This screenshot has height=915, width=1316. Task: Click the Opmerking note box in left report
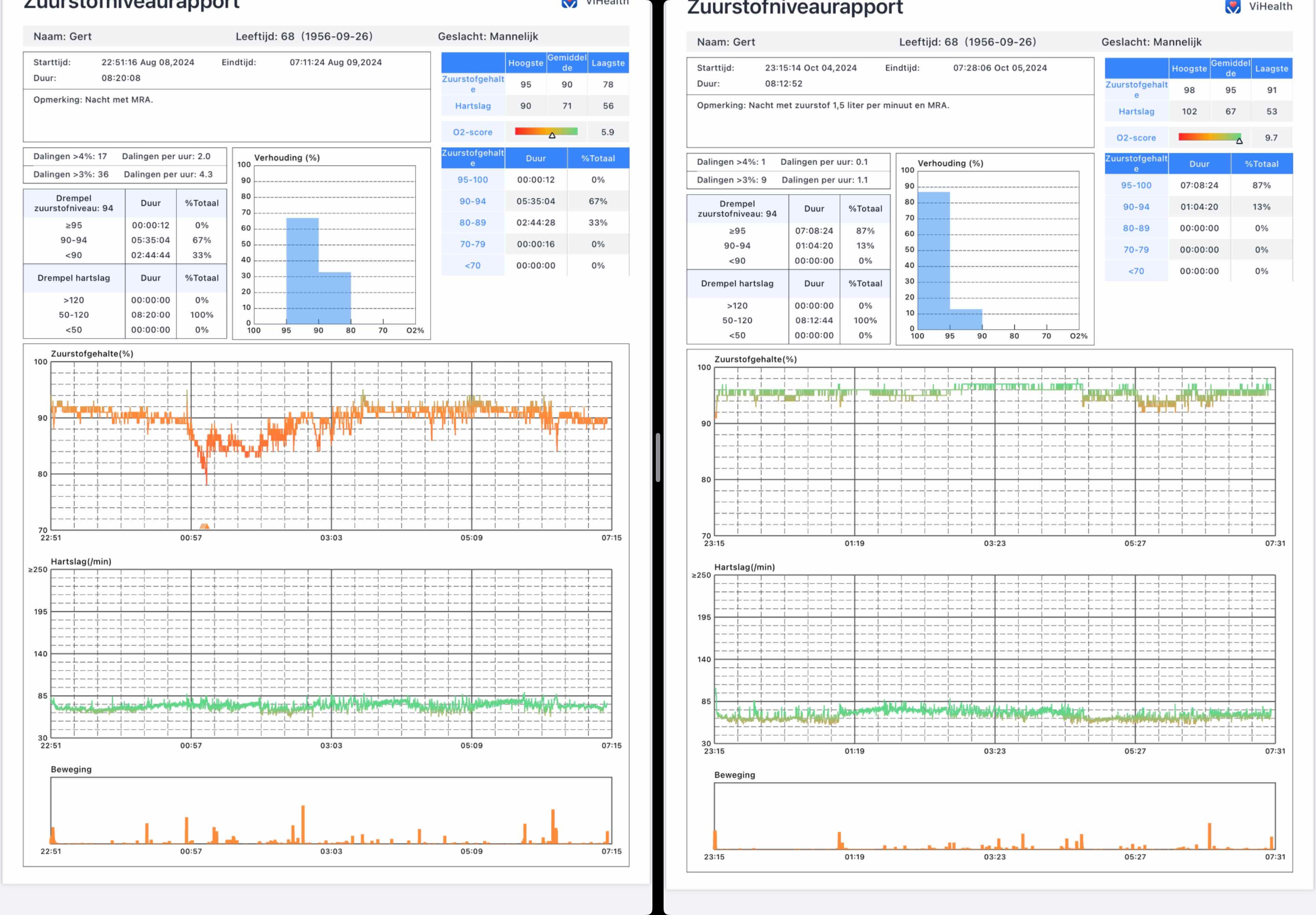tap(226, 115)
